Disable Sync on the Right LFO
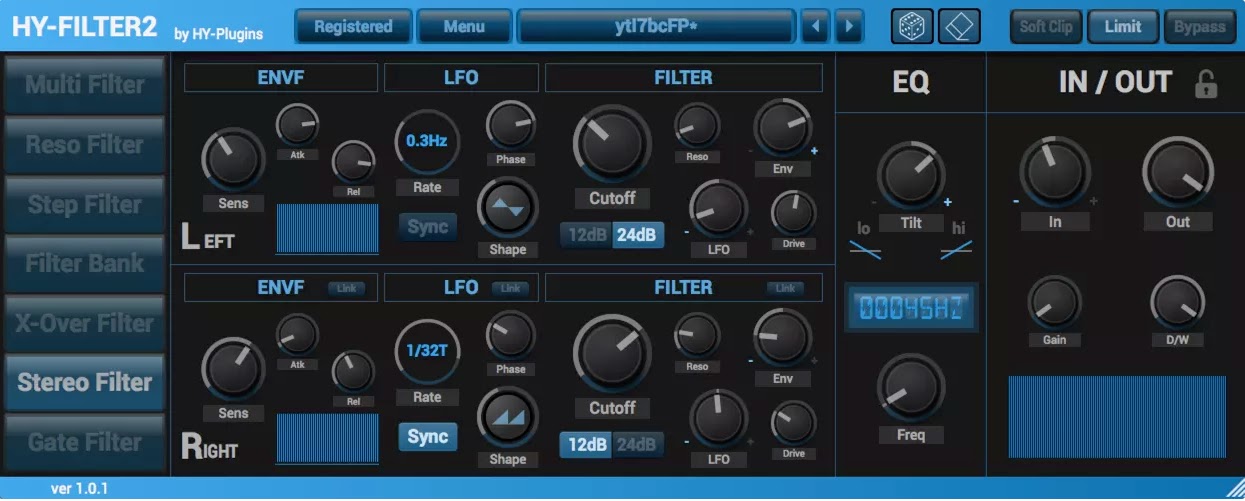The height and width of the screenshot is (501, 1245). pyautogui.click(x=428, y=437)
